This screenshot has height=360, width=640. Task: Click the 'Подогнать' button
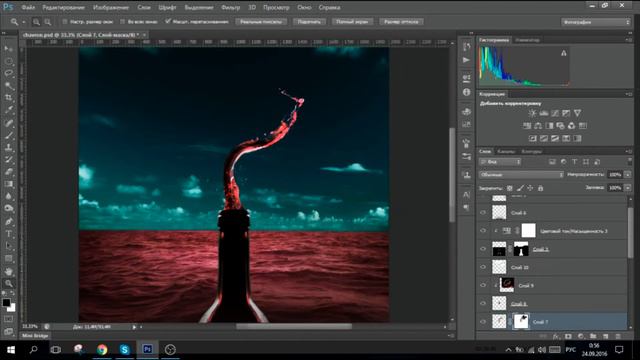(x=309, y=22)
